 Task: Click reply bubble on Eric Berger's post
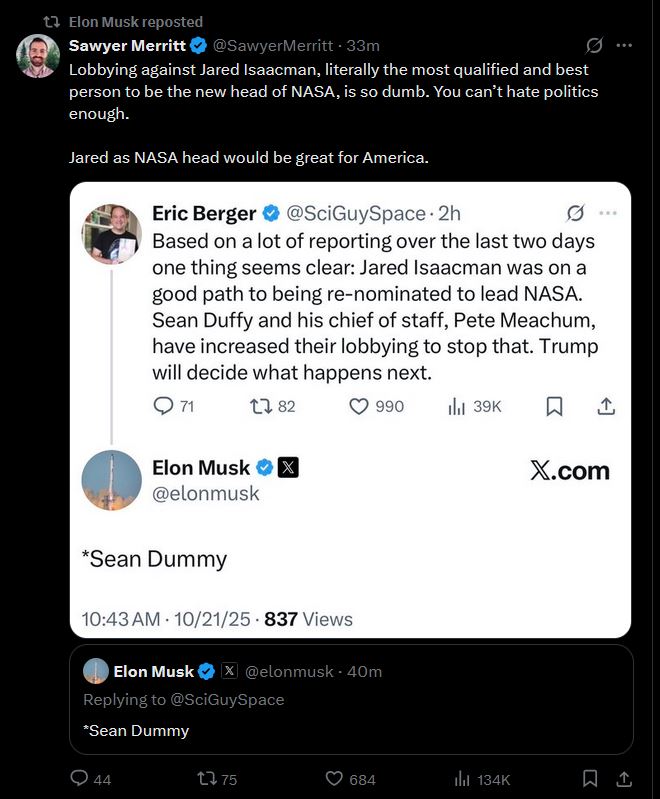coord(163,406)
